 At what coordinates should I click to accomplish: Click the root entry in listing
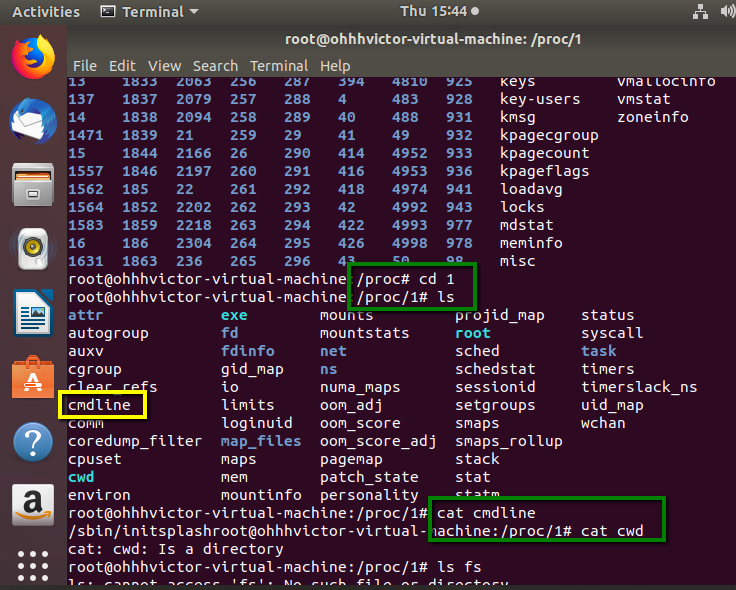(473, 333)
